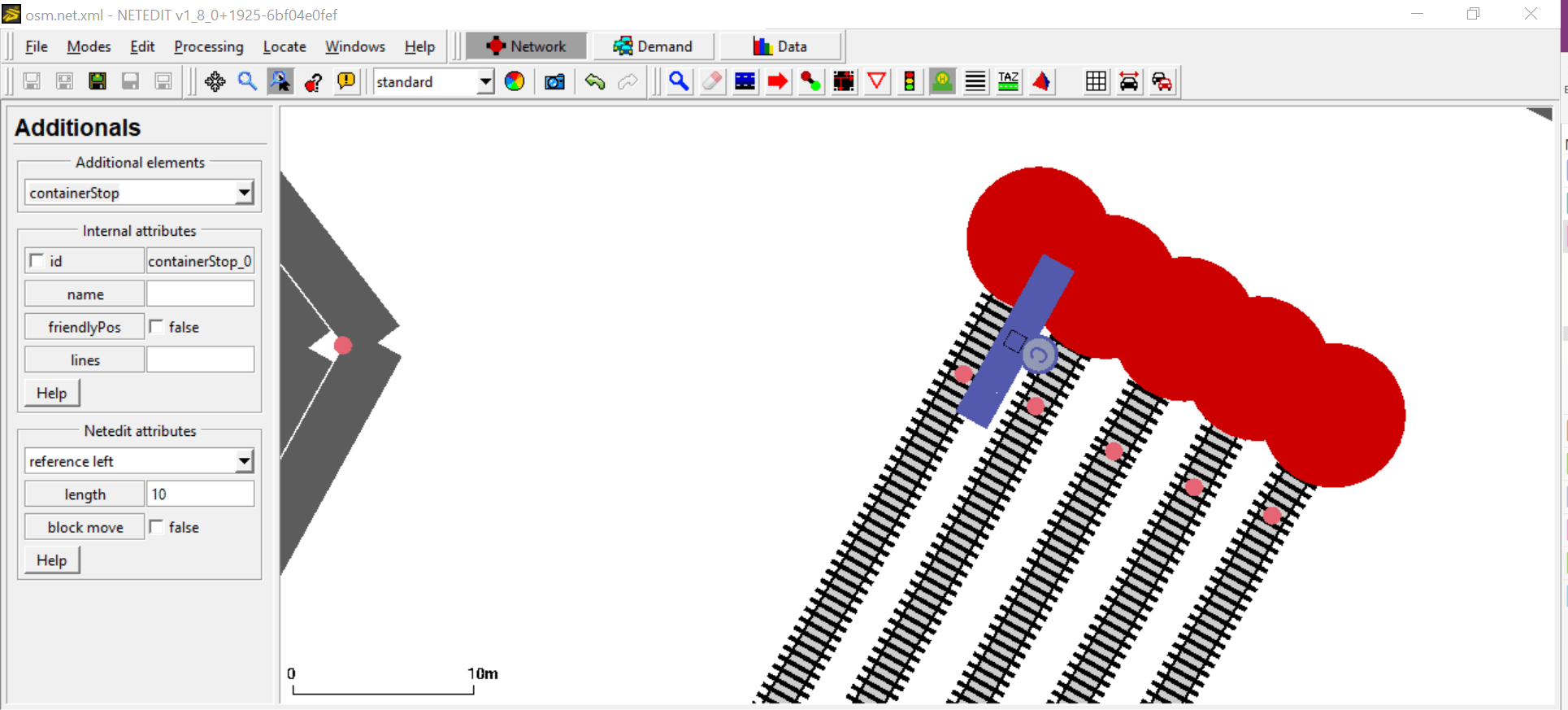Switch to the Demand supermode tab
The image size is (1568, 710).
(x=653, y=46)
